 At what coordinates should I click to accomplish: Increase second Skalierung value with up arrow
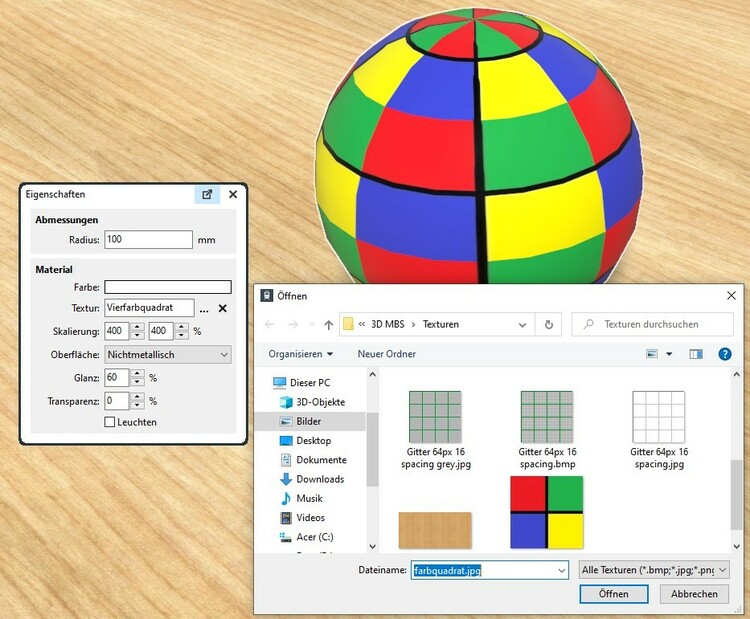coord(181,327)
